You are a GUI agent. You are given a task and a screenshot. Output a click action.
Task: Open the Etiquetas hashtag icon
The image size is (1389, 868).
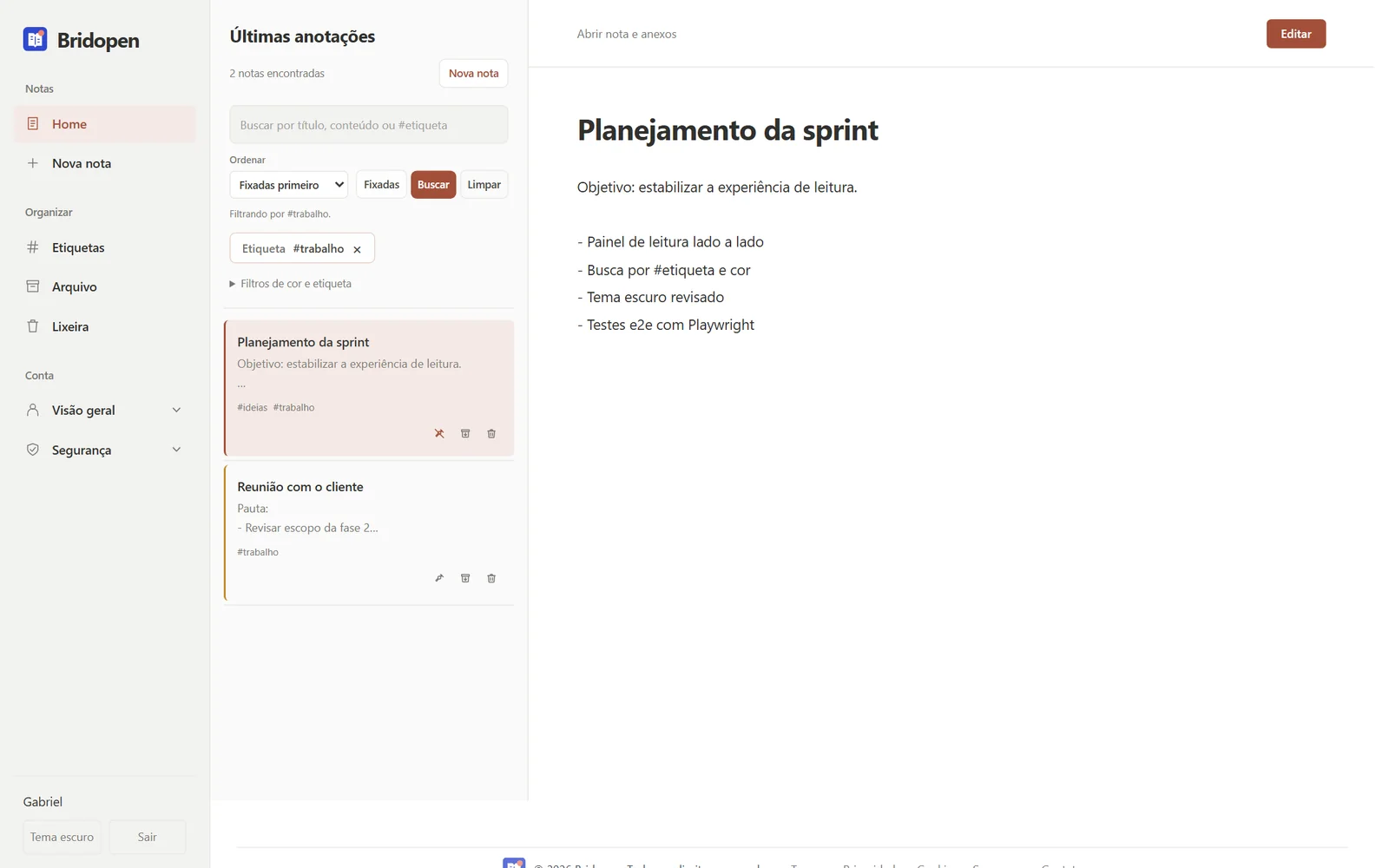(x=33, y=247)
